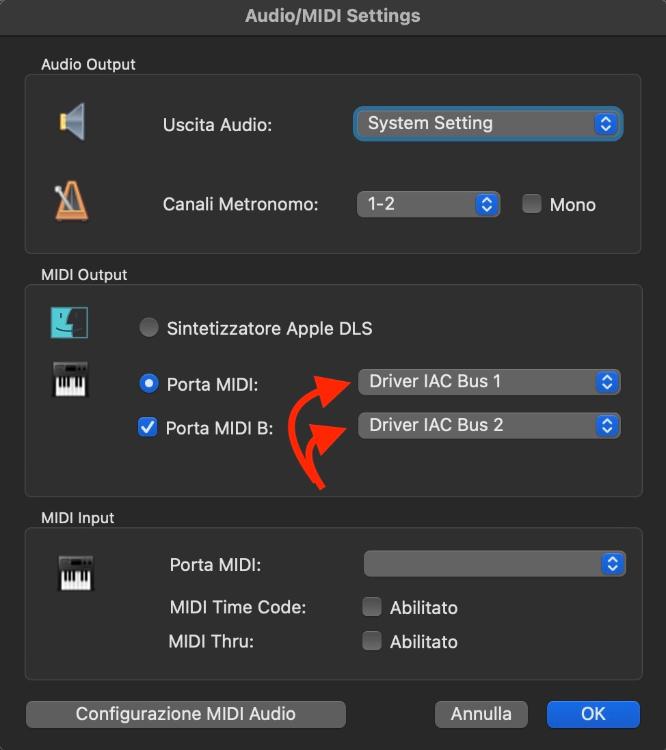Enable MIDI Thru Abilitato checkbox
Viewport: 666px width, 750px height.
click(372, 640)
